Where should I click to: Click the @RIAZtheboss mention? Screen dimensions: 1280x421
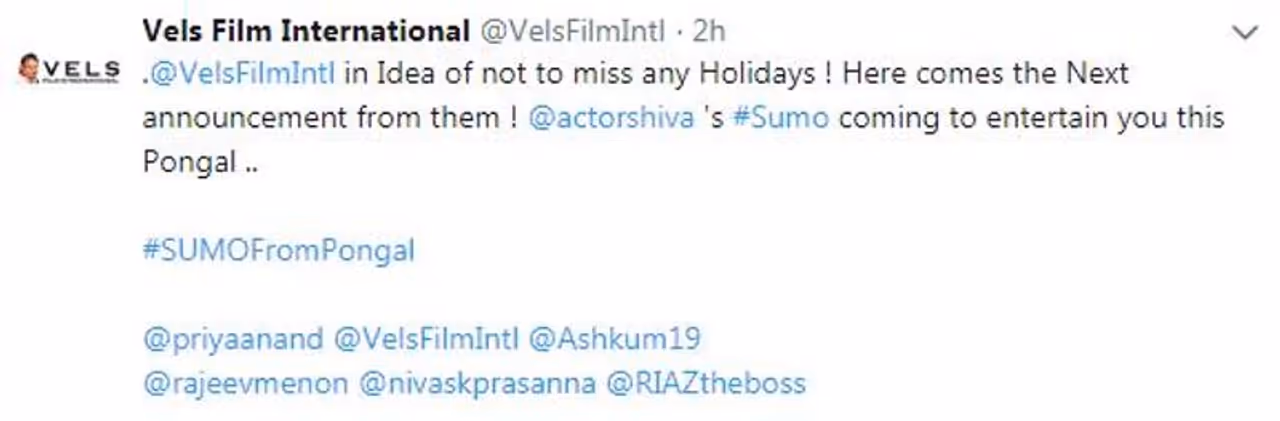pos(706,383)
